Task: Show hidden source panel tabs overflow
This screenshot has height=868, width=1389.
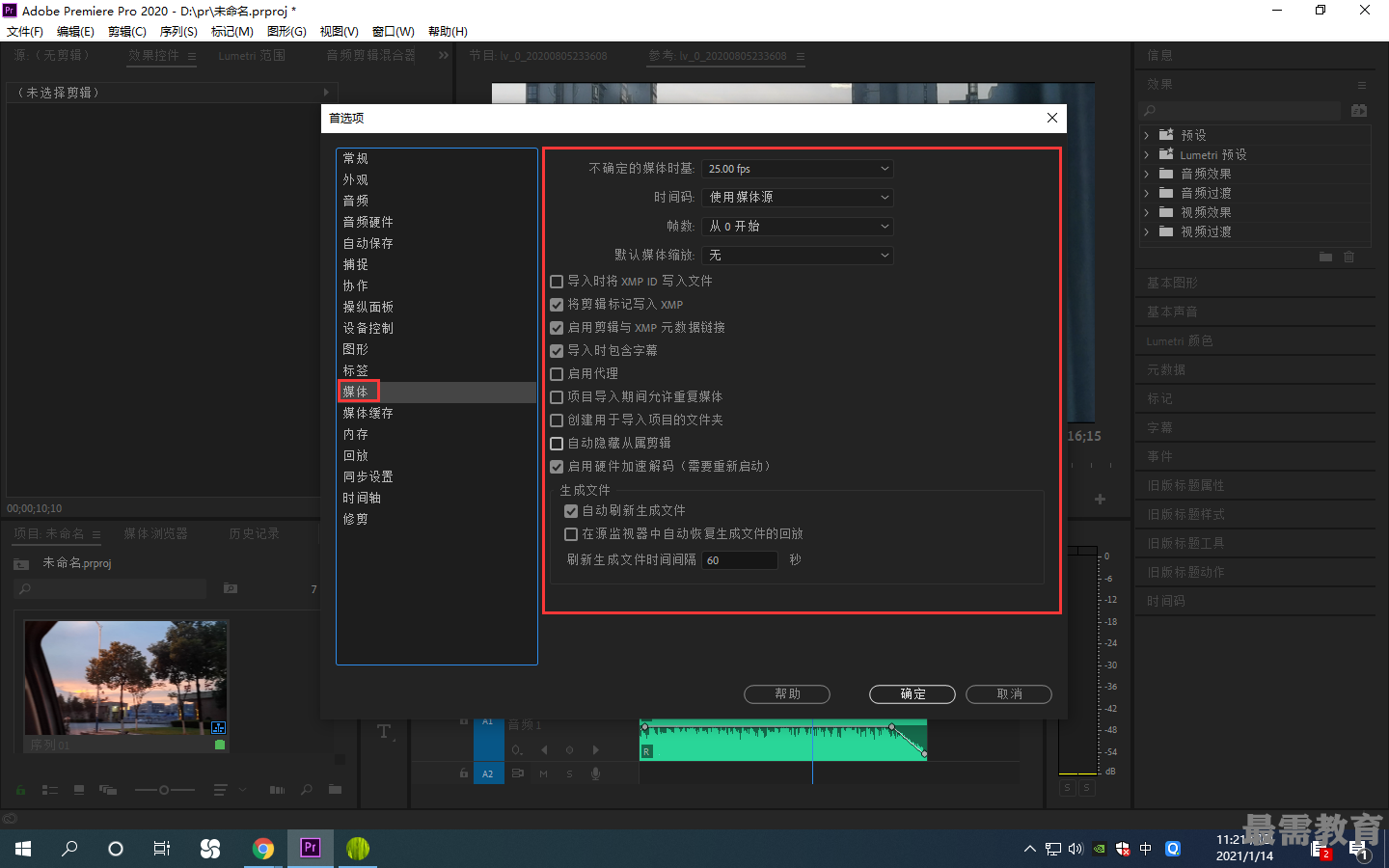Action: 444,56
